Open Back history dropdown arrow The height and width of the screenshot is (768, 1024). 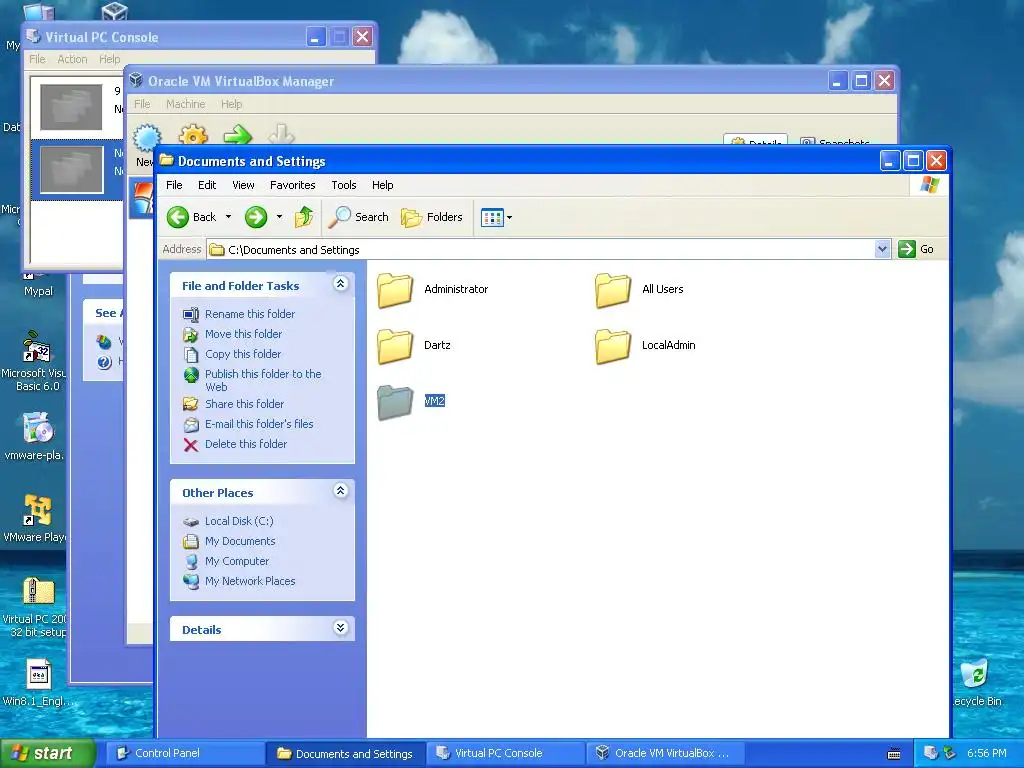tap(228, 217)
